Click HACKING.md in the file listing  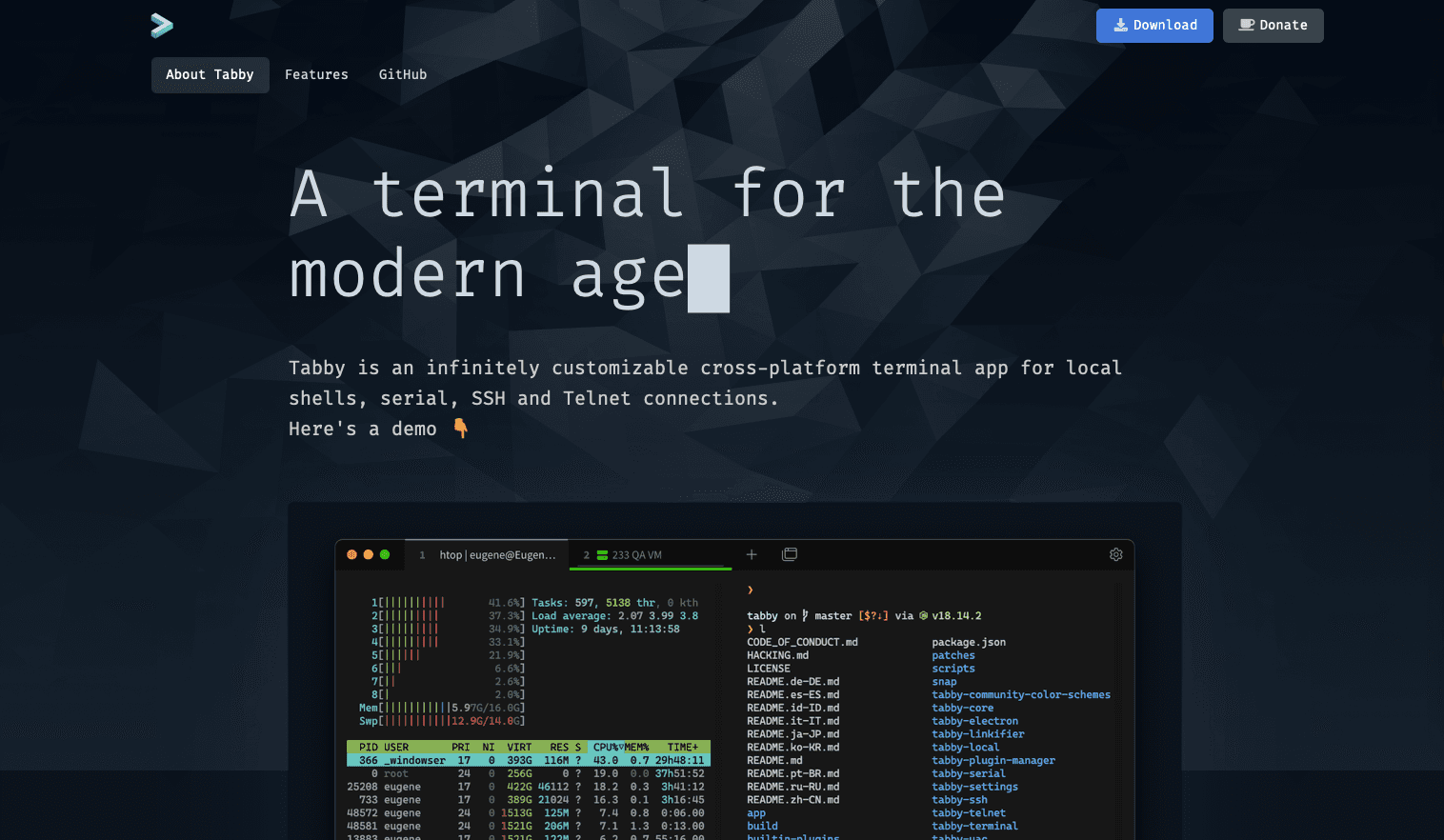point(777,656)
